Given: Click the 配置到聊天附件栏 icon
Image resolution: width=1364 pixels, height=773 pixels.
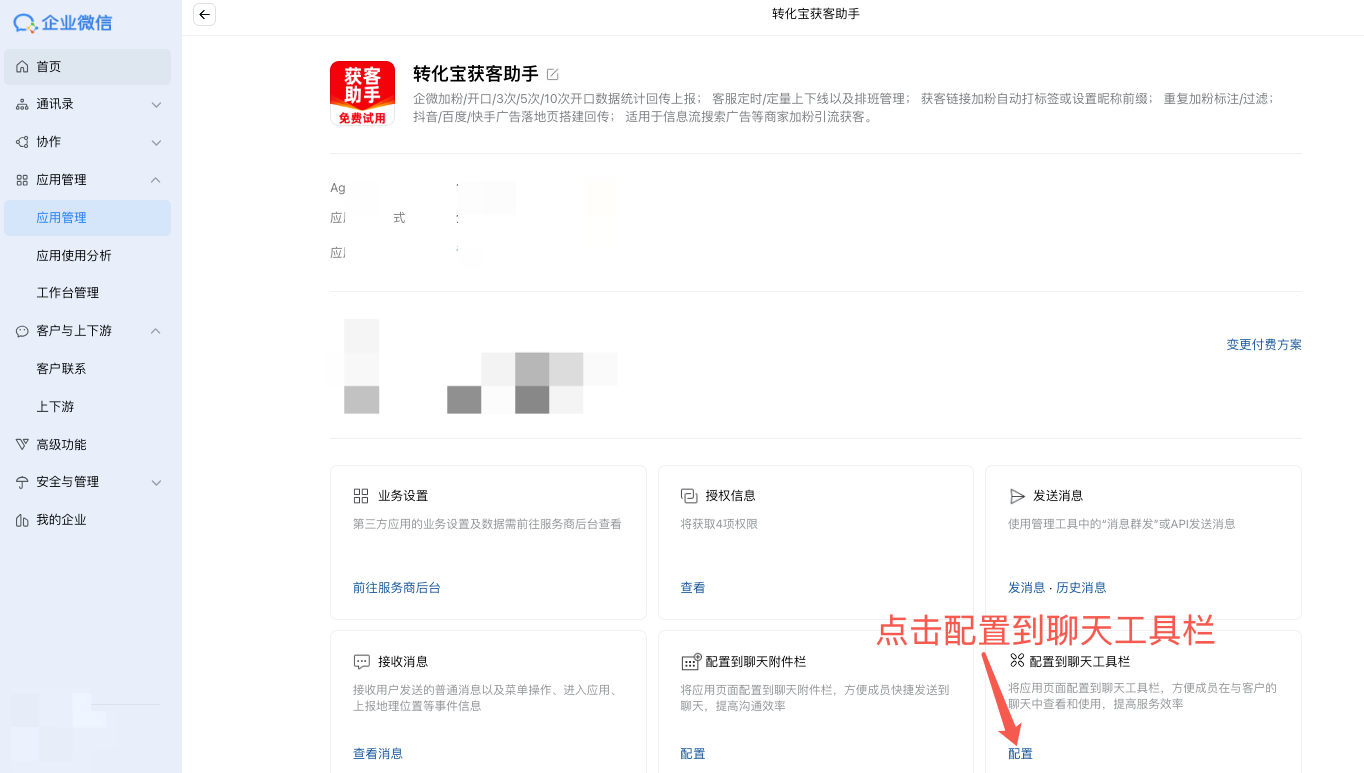Looking at the screenshot, I should 690,661.
